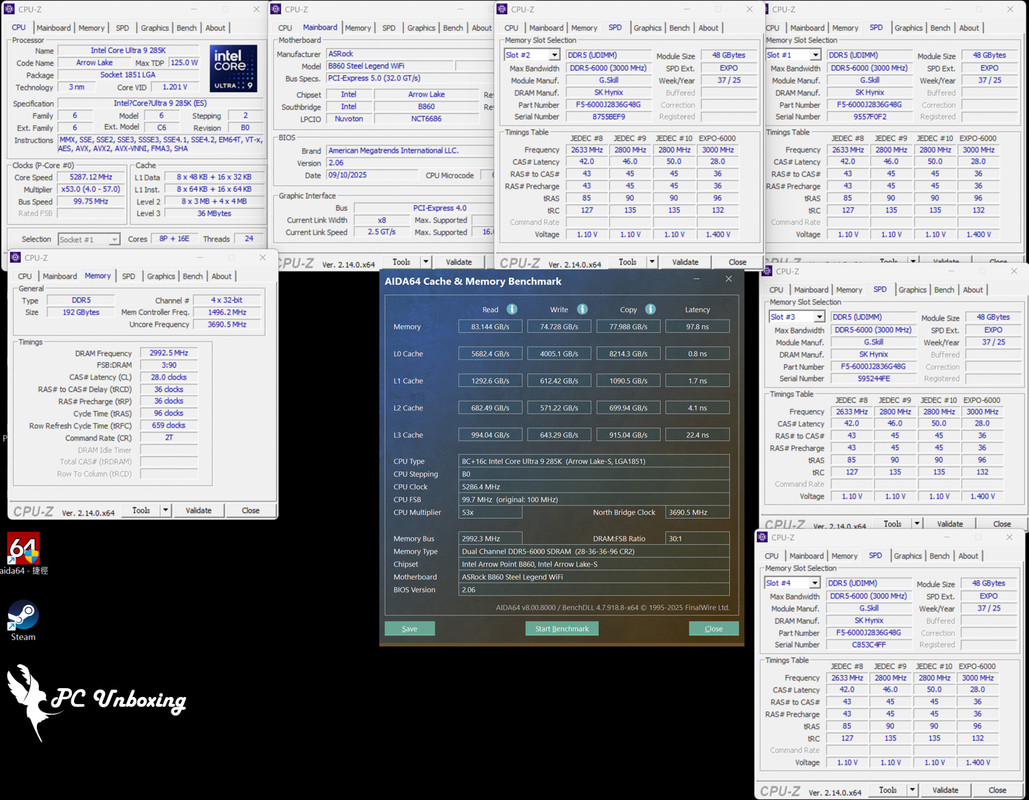Click Save button in AIDA64
1029x800 pixels.
[x=410, y=629]
